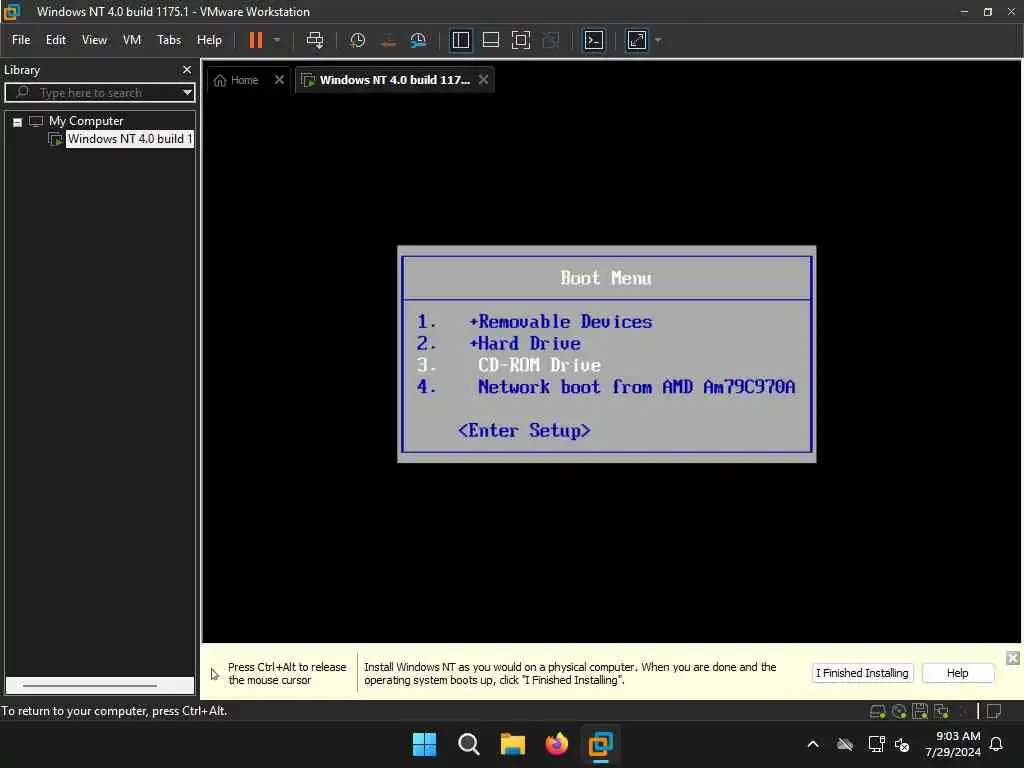Close the Library panel
Viewport: 1024px width, 768px height.
point(187,70)
